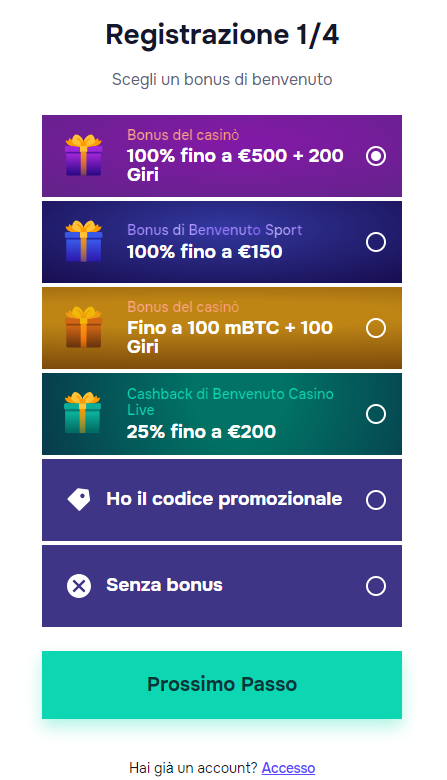447x780 pixels.
Task: Enable the promo code option radio button
Action: click(376, 500)
